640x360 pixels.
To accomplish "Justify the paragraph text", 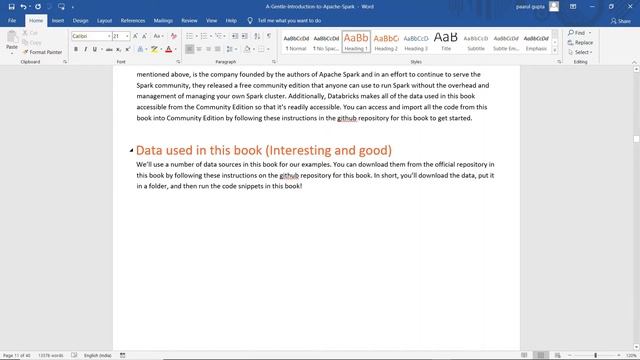I will click(218, 49).
